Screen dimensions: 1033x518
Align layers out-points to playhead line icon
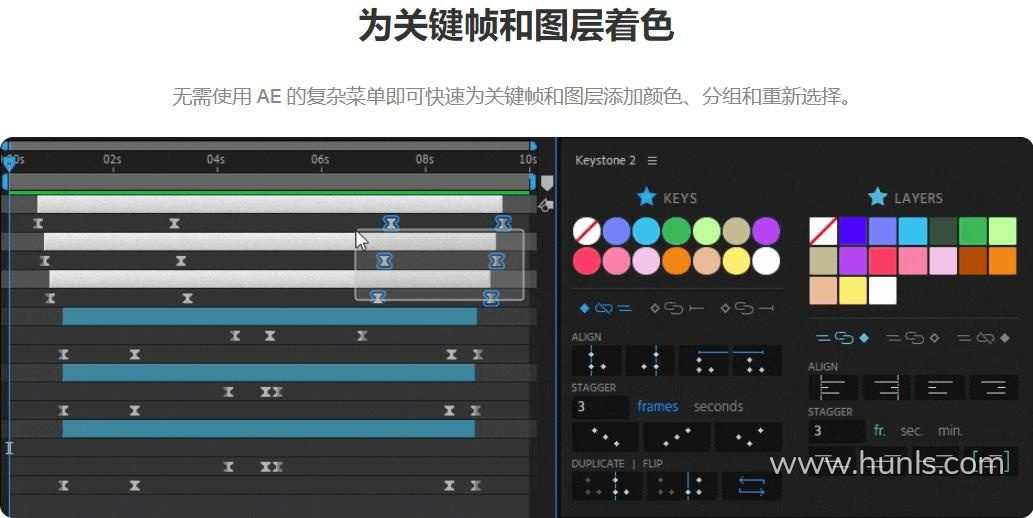tap(886, 388)
